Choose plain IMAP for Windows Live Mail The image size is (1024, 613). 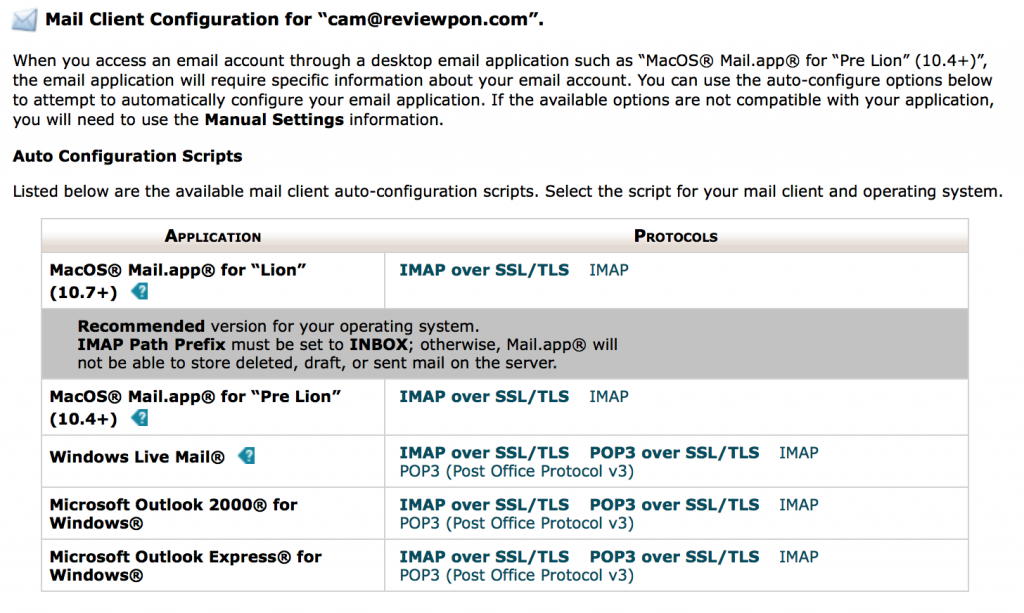point(799,453)
